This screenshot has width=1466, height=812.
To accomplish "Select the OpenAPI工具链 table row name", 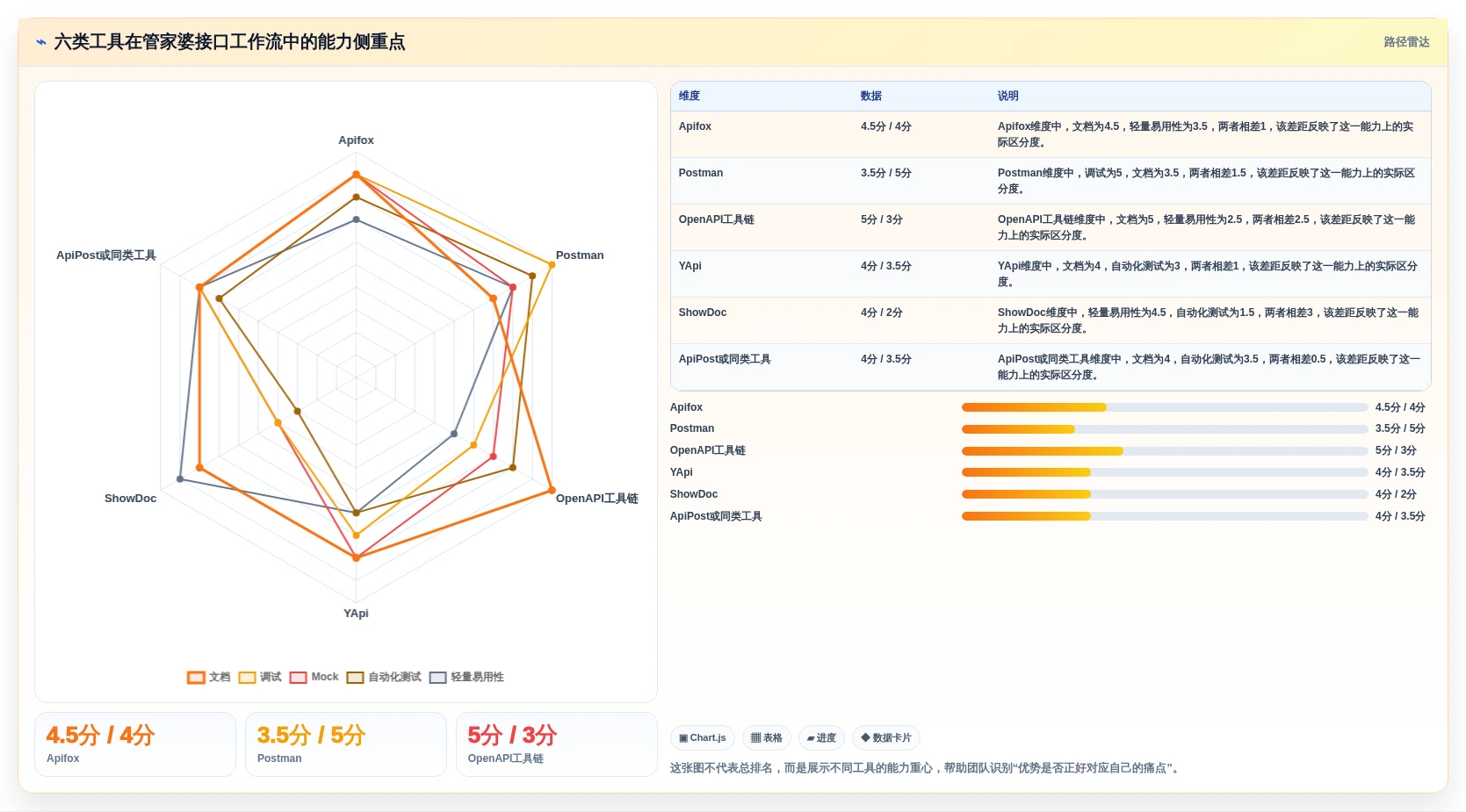I will (x=716, y=219).
